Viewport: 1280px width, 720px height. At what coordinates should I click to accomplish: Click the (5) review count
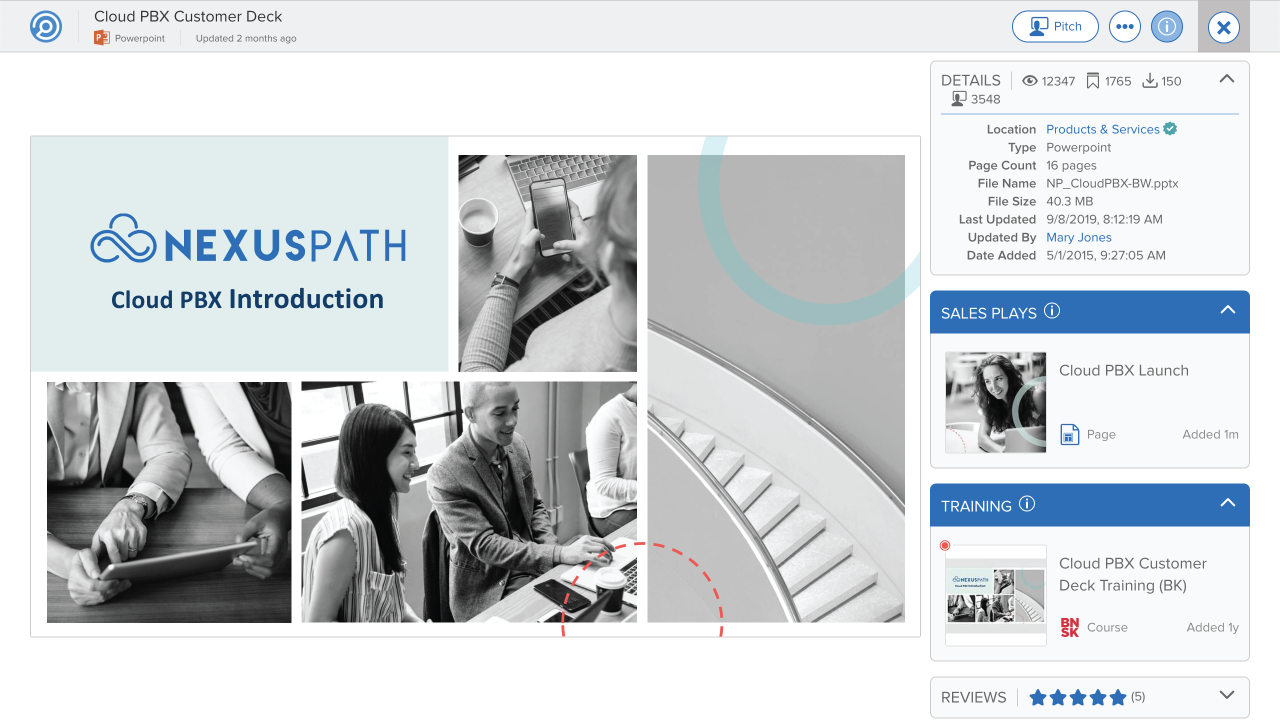pos(1138,697)
